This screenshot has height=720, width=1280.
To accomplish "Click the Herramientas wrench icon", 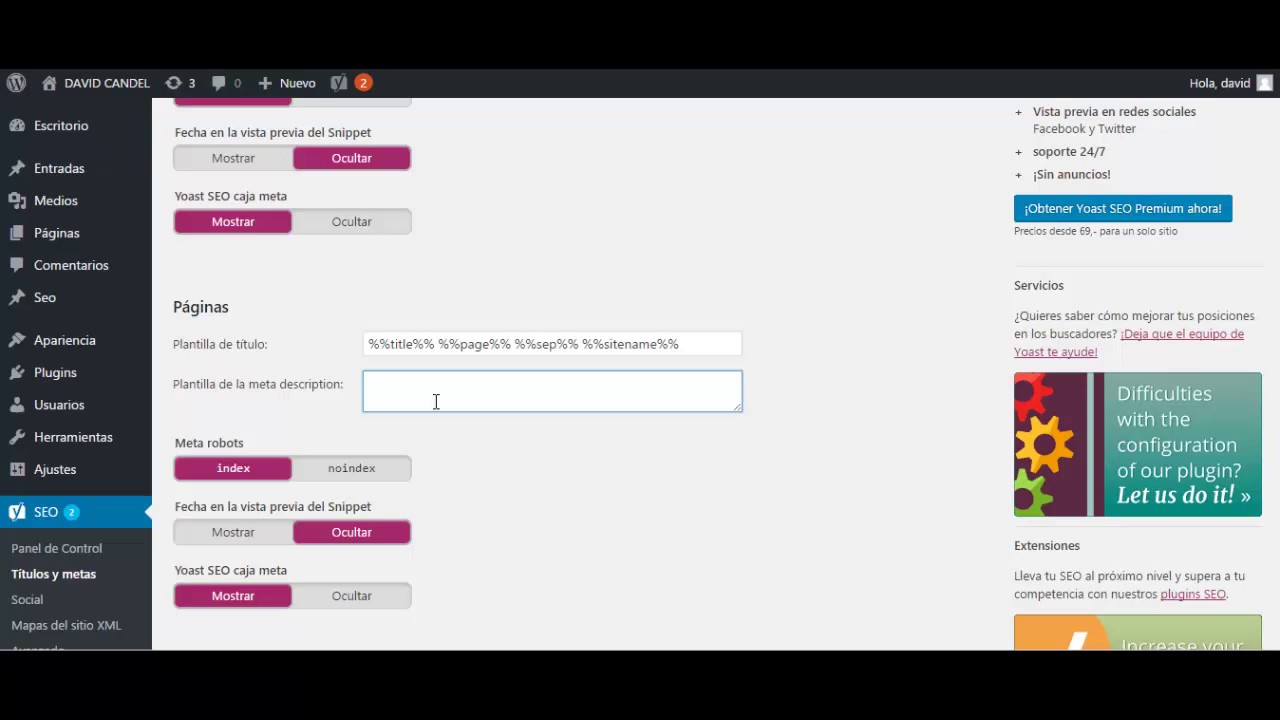I will (17, 437).
